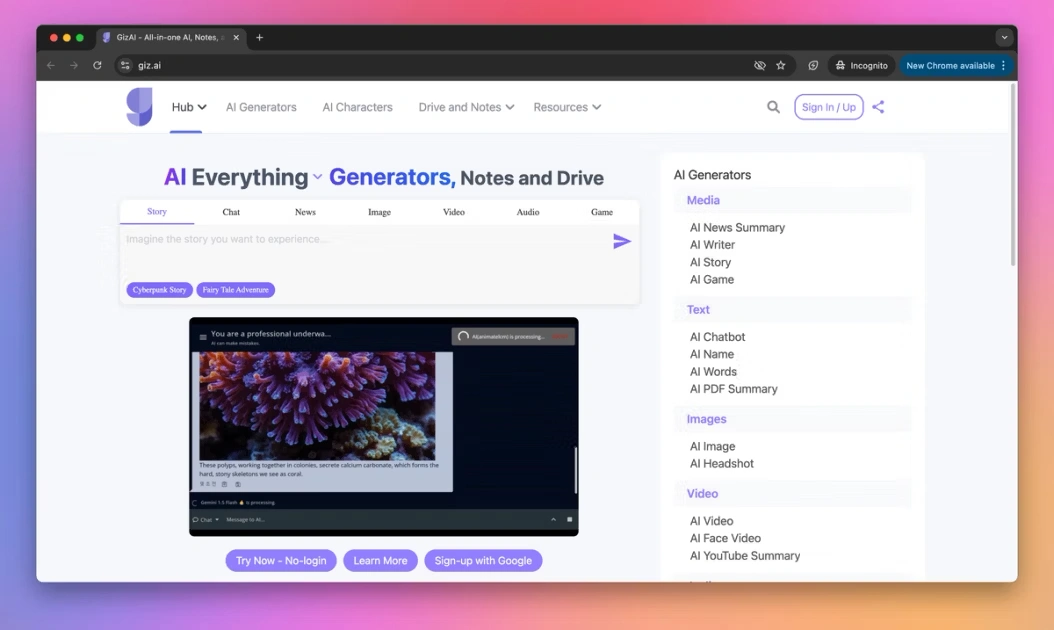
Task: Expand the Hub dropdown menu
Action: [186, 106]
